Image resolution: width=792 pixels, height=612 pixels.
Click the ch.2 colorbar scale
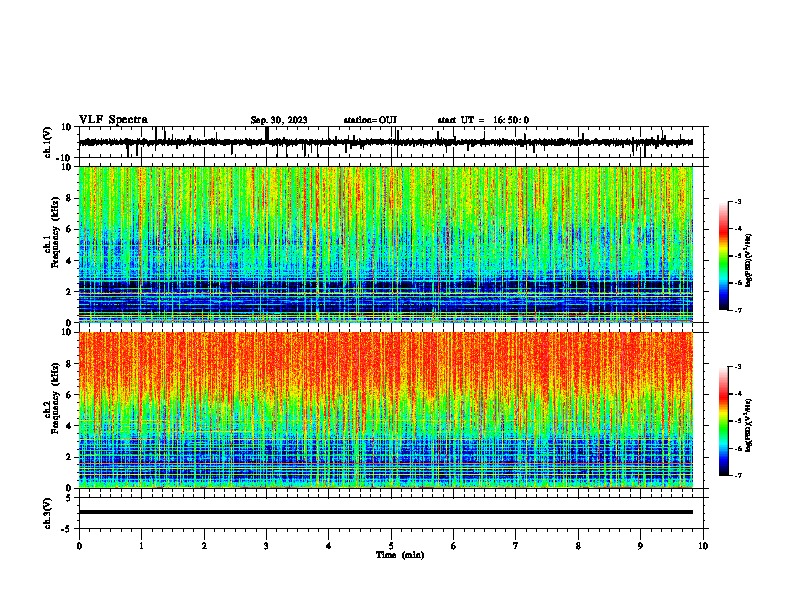click(724, 421)
